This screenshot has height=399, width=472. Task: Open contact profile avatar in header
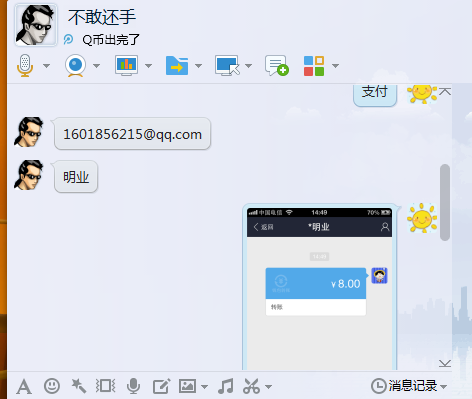(x=36, y=25)
